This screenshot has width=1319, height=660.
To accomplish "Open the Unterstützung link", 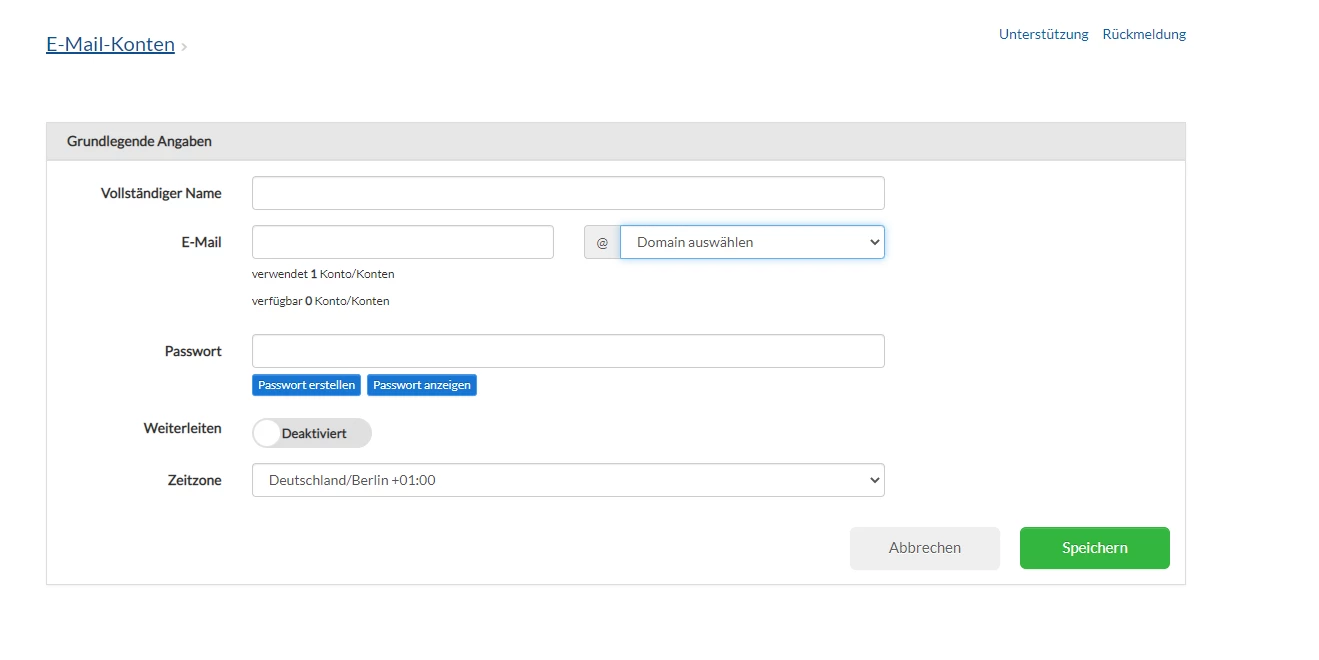I will tap(1043, 34).
